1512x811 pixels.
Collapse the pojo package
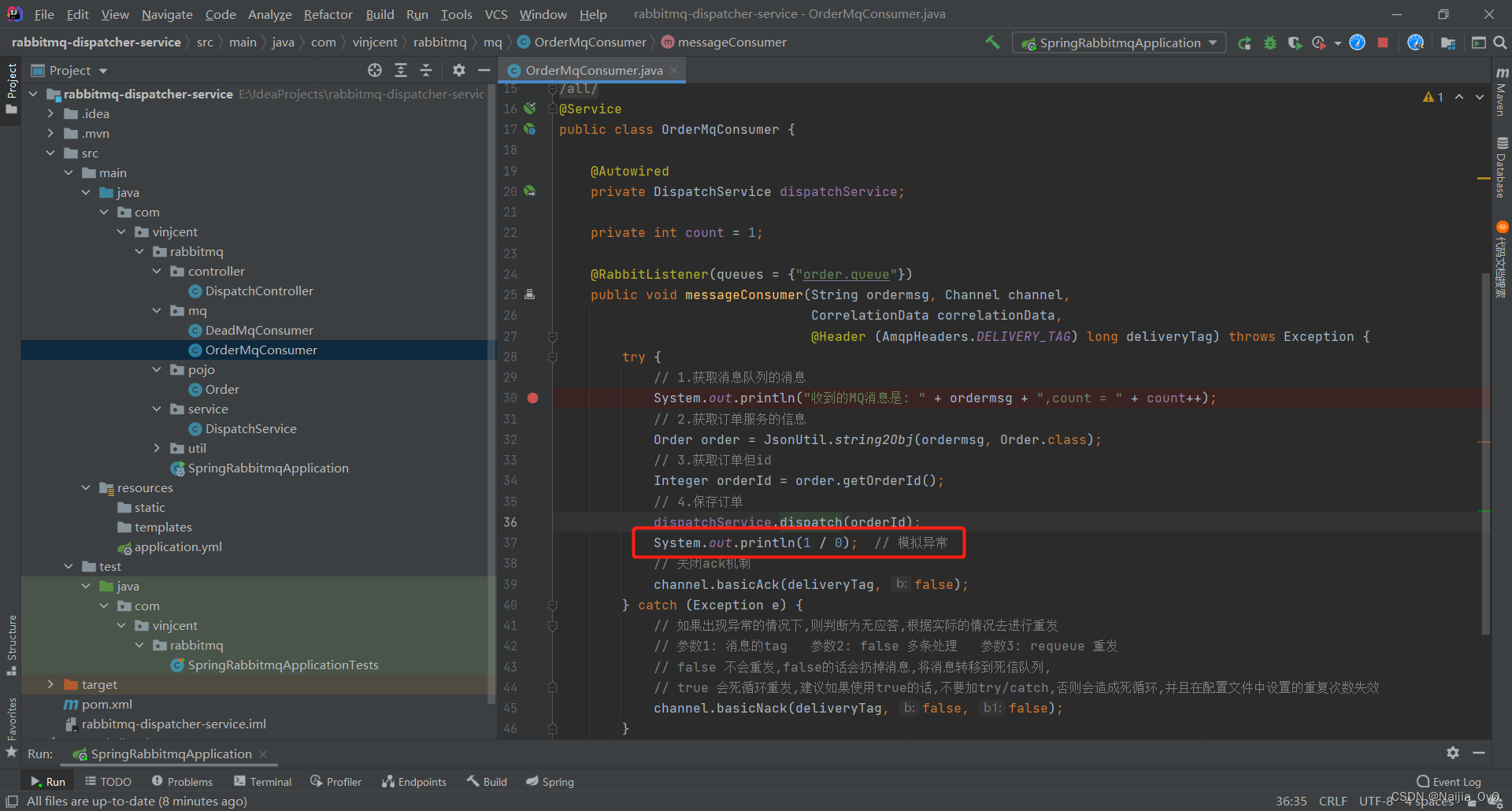(x=157, y=369)
